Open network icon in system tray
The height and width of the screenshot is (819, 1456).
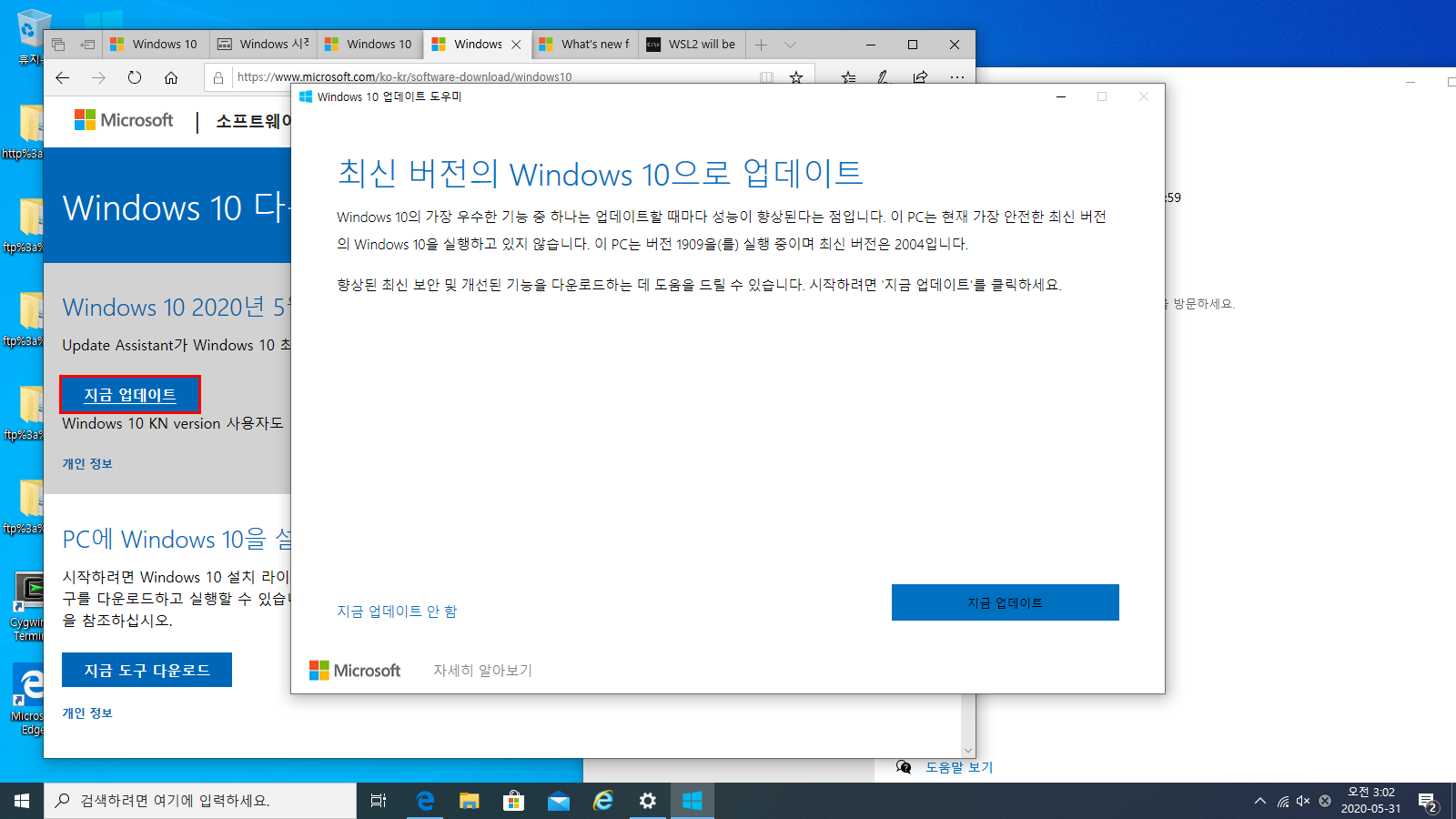pyautogui.click(x=1283, y=801)
